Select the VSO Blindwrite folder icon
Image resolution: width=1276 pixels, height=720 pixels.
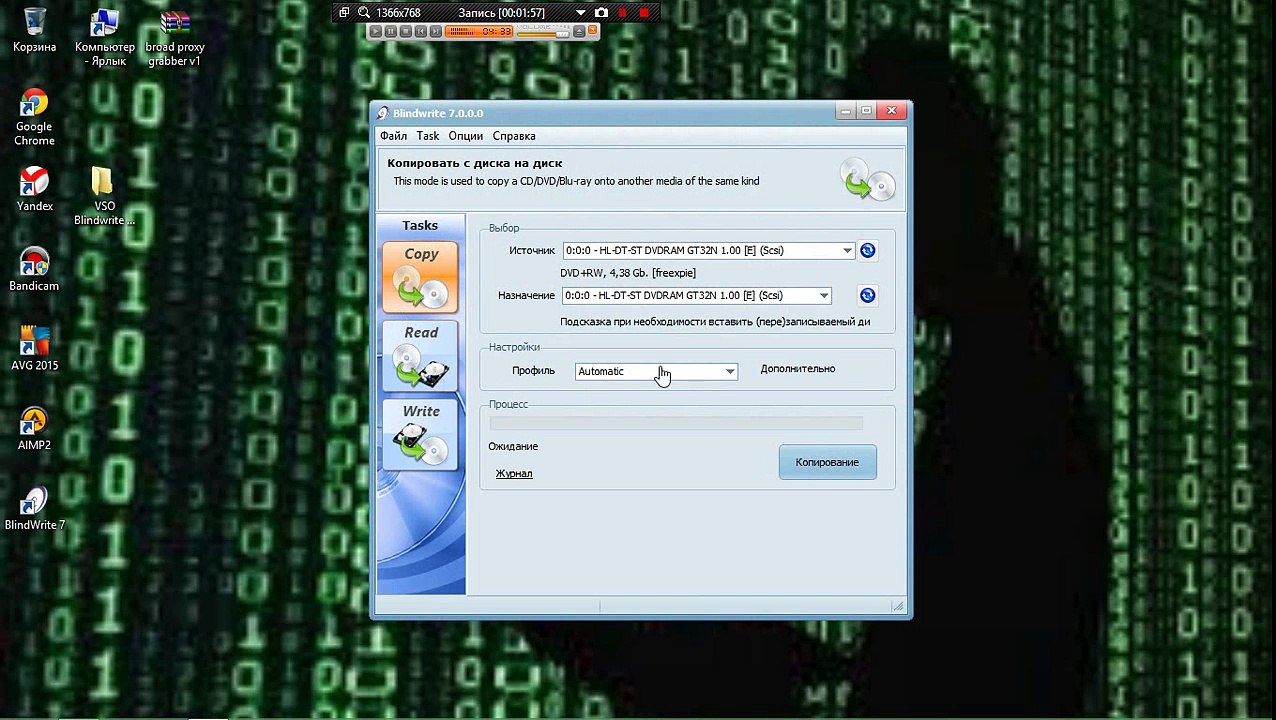coord(103,196)
